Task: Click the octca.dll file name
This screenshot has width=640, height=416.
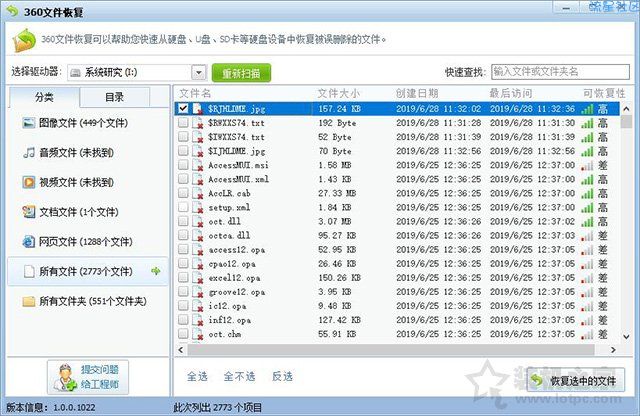Action: coord(229,236)
